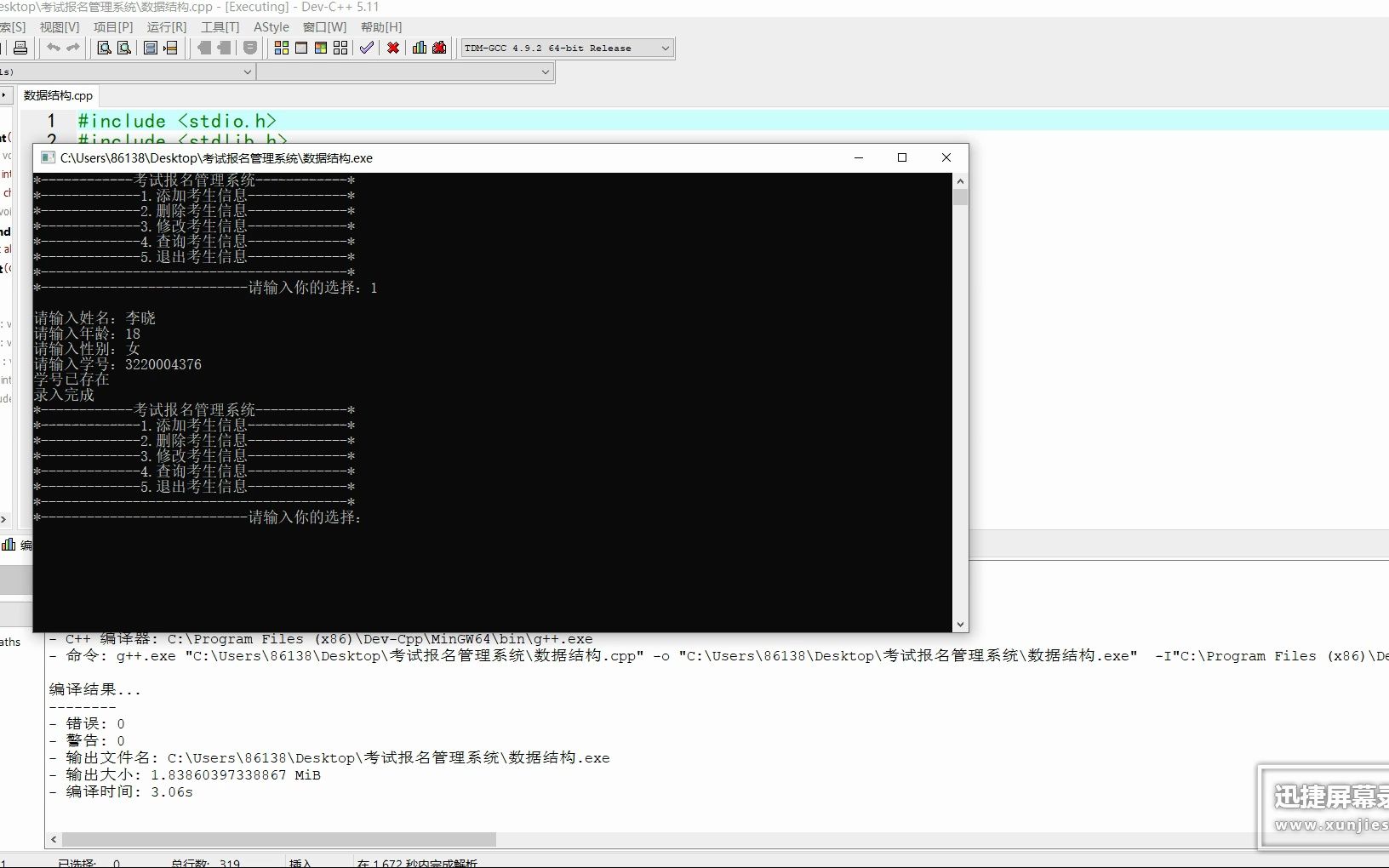Open the AStyle menu
Screen dimensions: 1389x868
pyautogui.click(x=272, y=26)
